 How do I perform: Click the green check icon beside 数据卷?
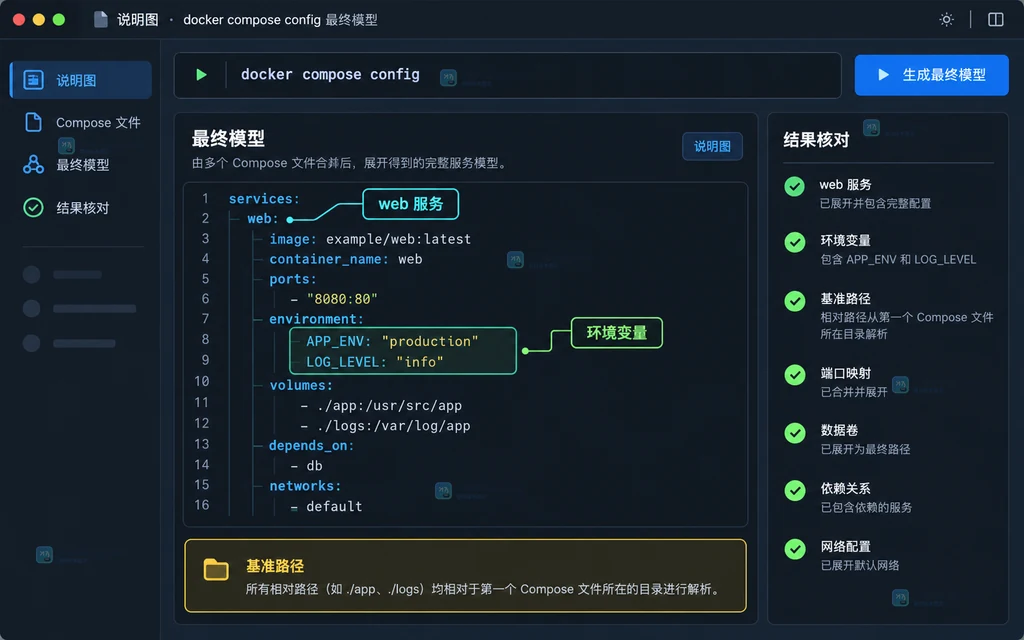coord(795,433)
